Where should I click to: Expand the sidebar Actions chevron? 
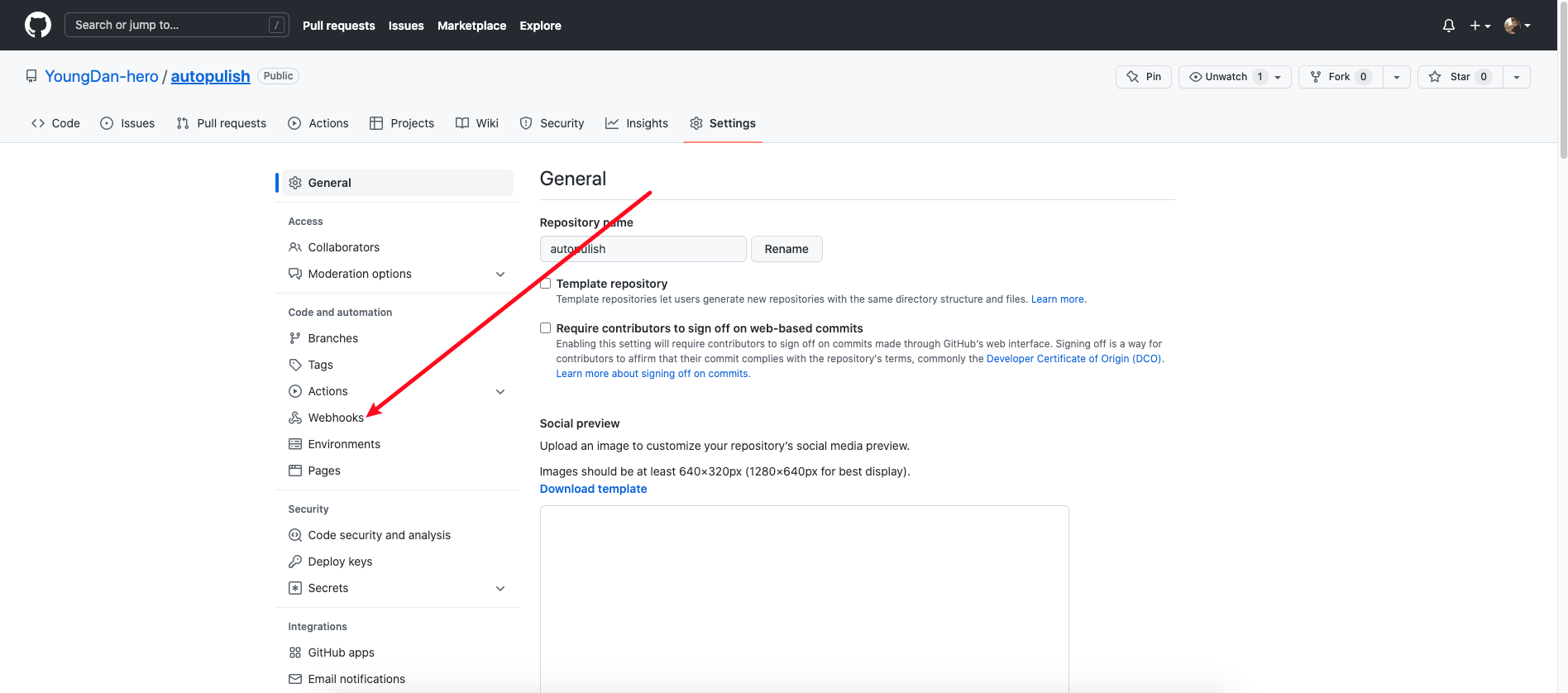tap(500, 391)
